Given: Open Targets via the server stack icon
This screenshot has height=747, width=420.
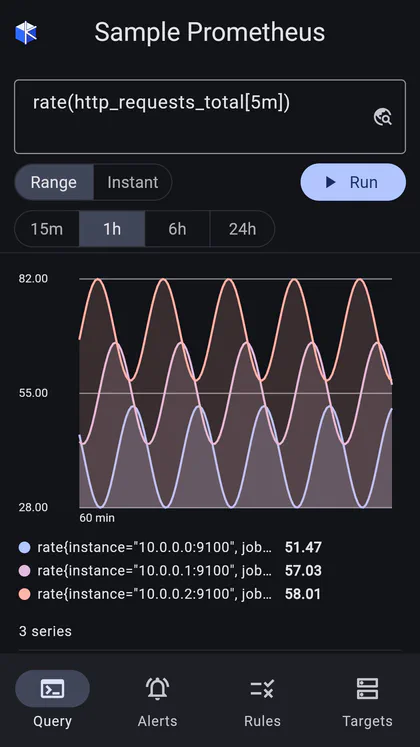Looking at the screenshot, I should pyautogui.click(x=367, y=689).
